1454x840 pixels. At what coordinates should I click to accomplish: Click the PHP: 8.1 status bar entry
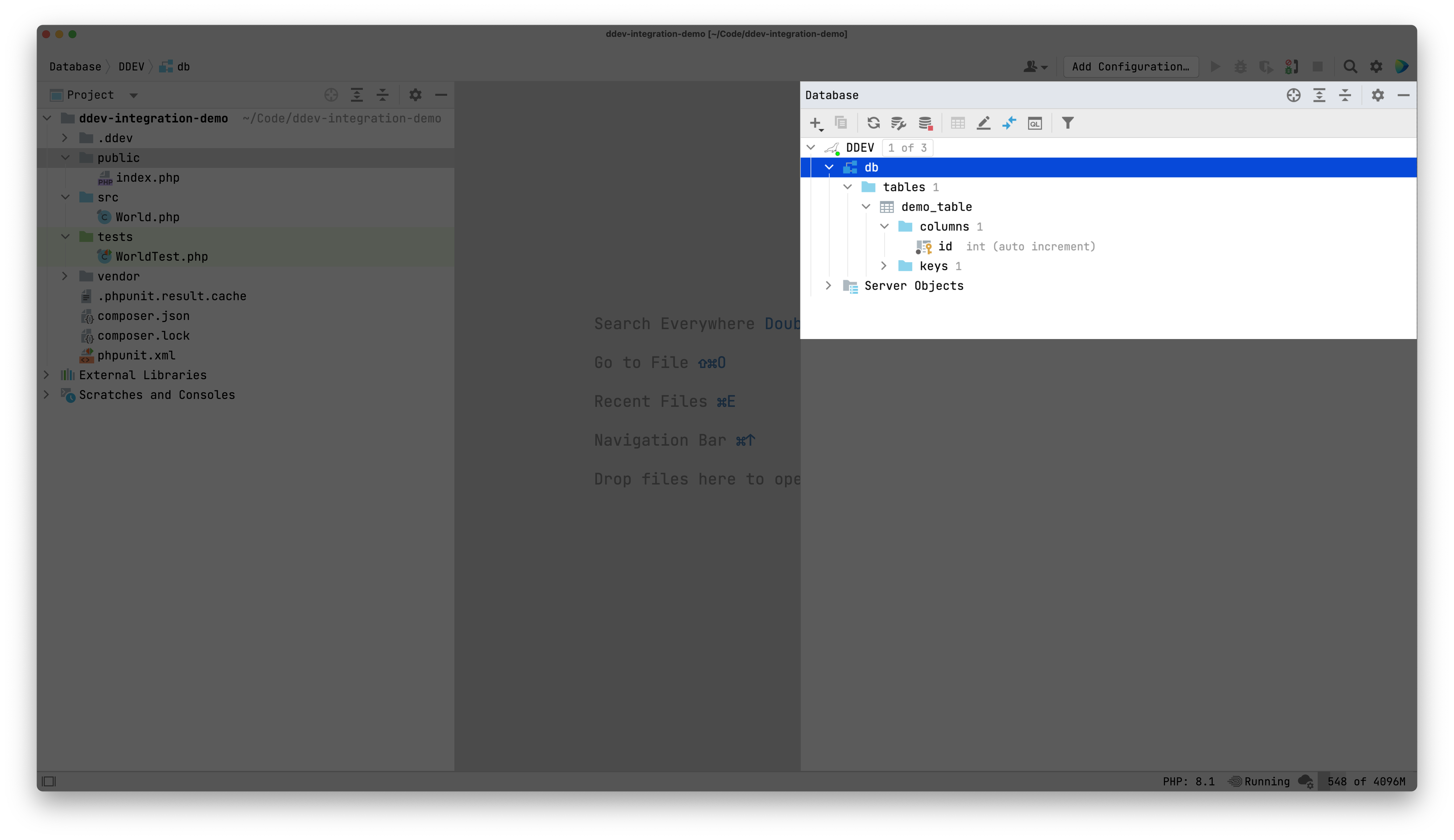(x=1189, y=781)
